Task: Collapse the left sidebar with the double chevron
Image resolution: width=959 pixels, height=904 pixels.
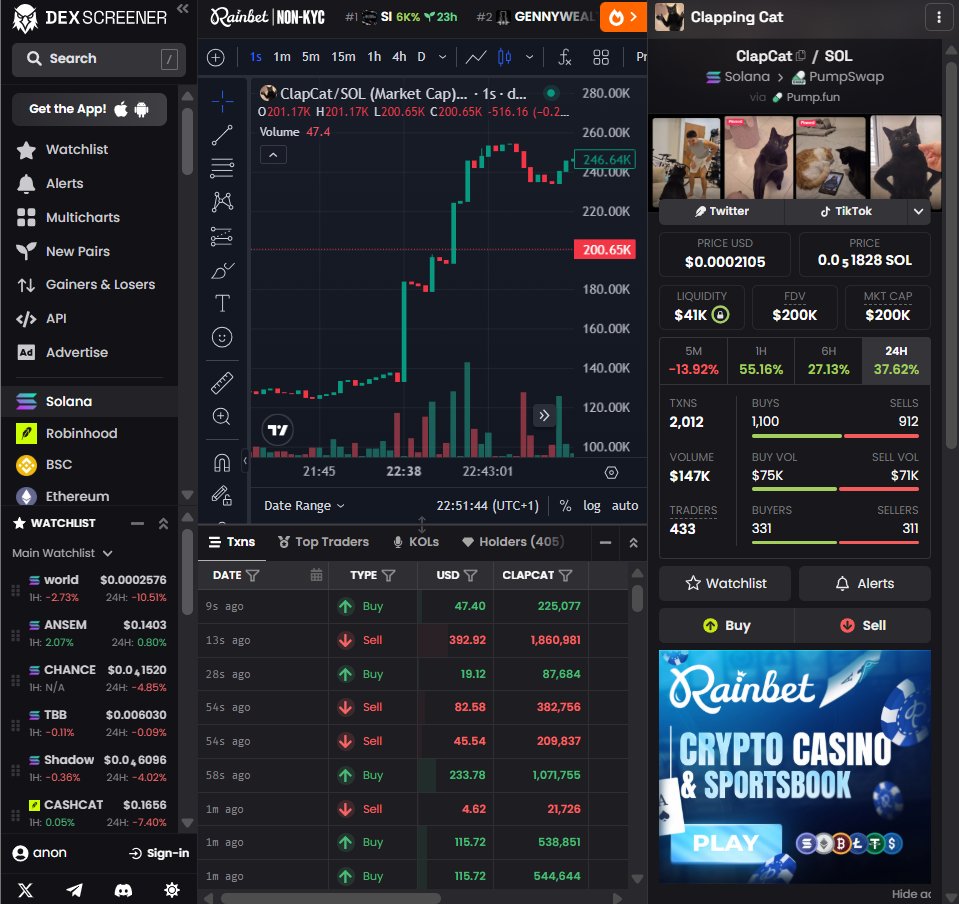Action: [x=182, y=9]
